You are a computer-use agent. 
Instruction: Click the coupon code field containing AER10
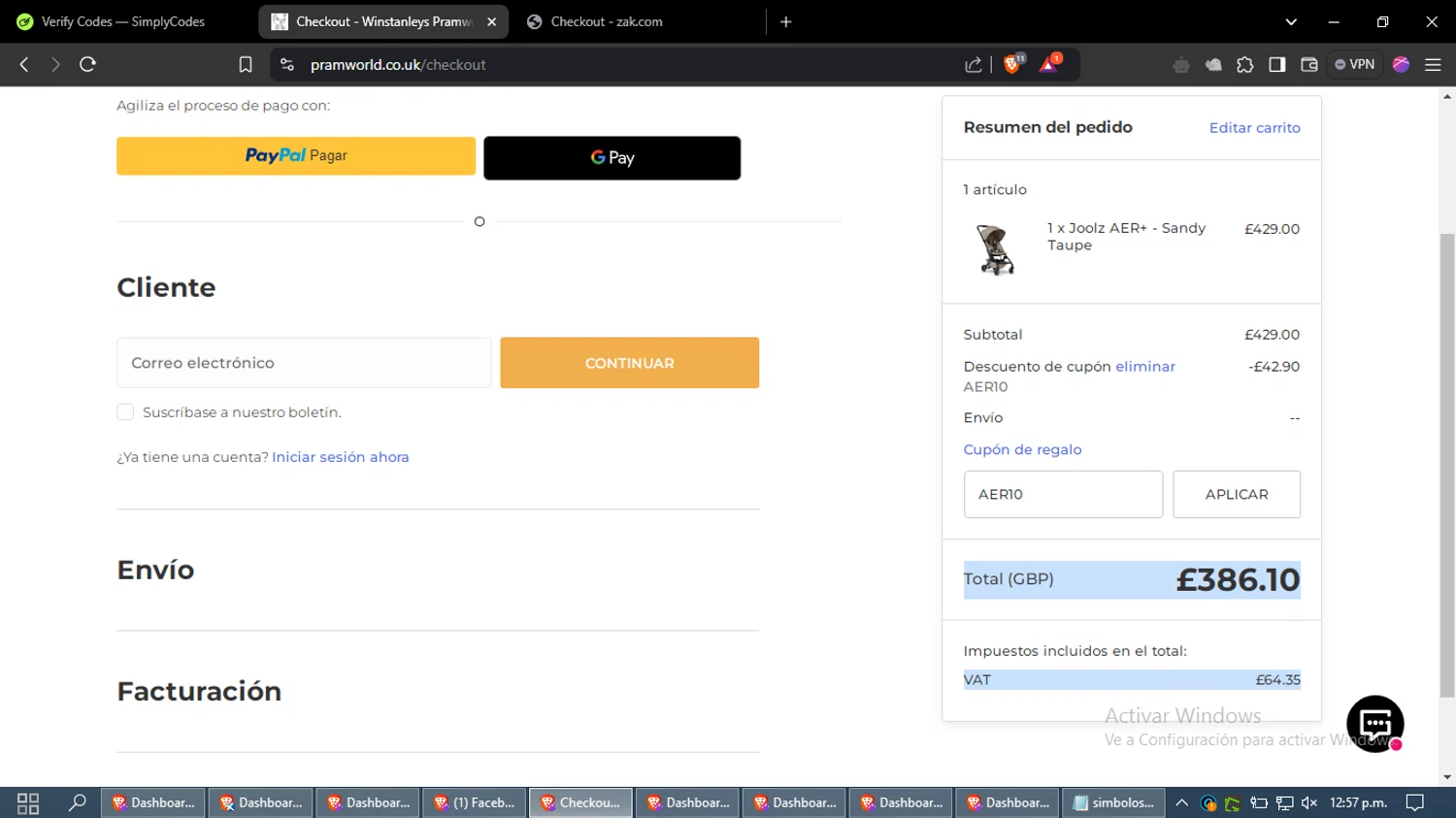point(1063,495)
